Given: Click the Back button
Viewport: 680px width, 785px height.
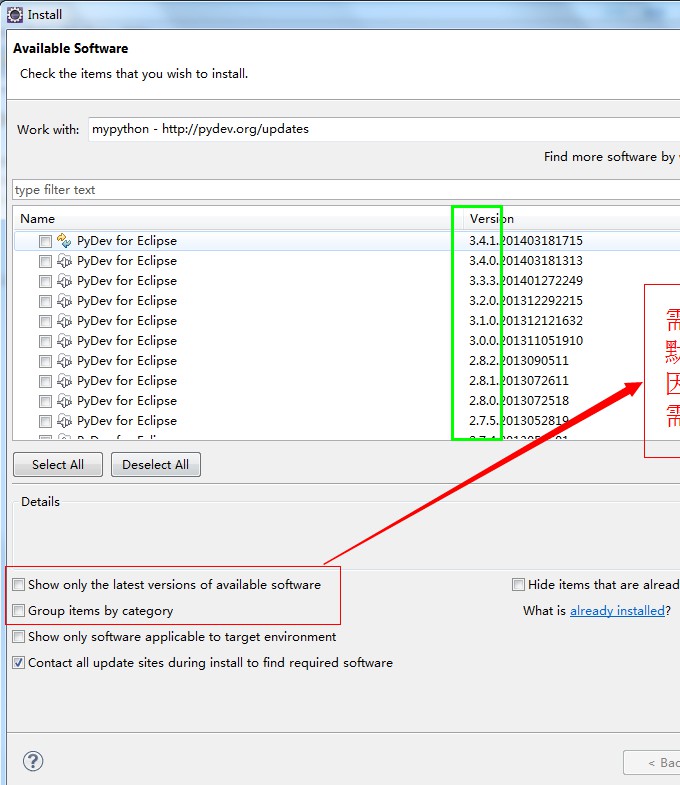Looking at the screenshot, I should click(652, 762).
